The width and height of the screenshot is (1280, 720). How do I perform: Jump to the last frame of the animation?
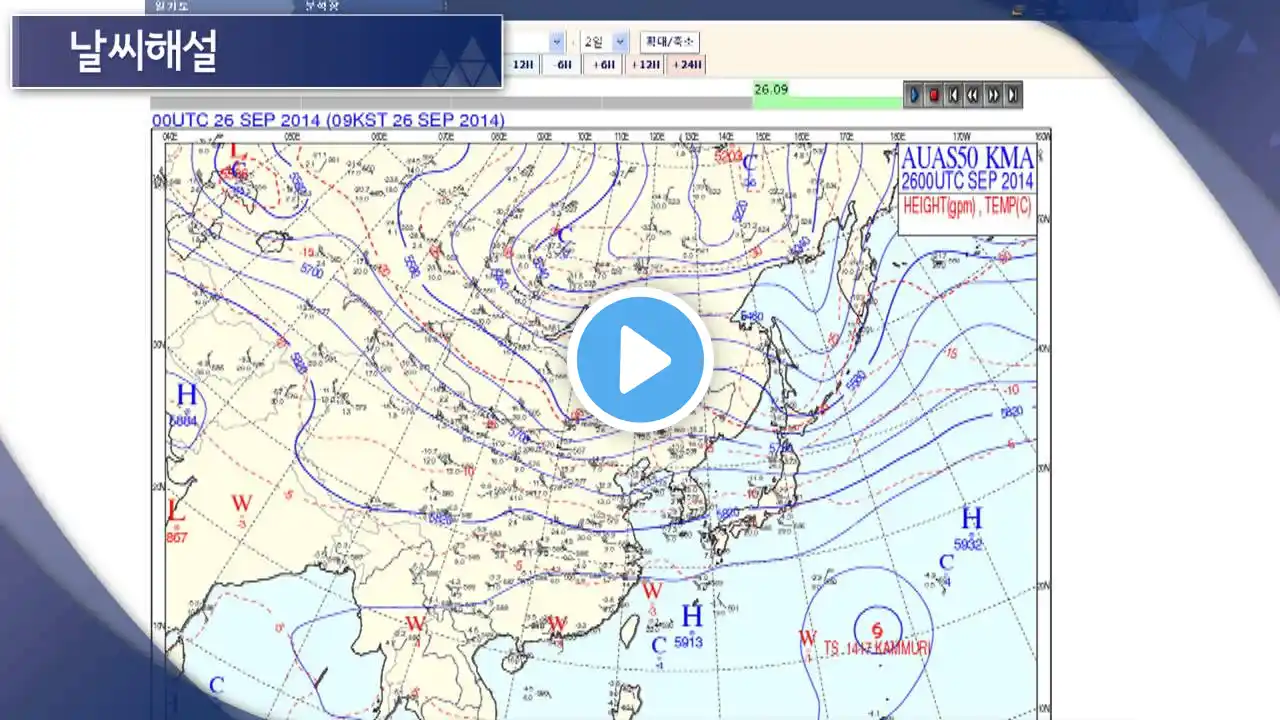tap(1012, 94)
